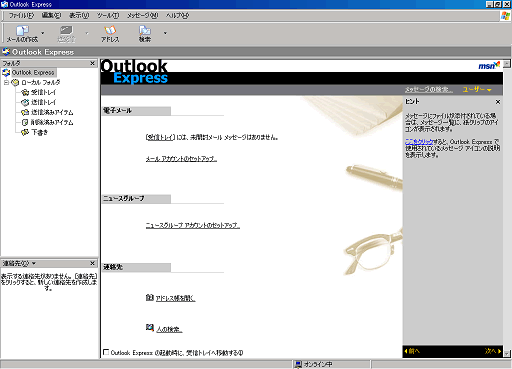The height and width of the screenshot is (369, 512).
Task: Open the Message menu
Action: point(142,15)
